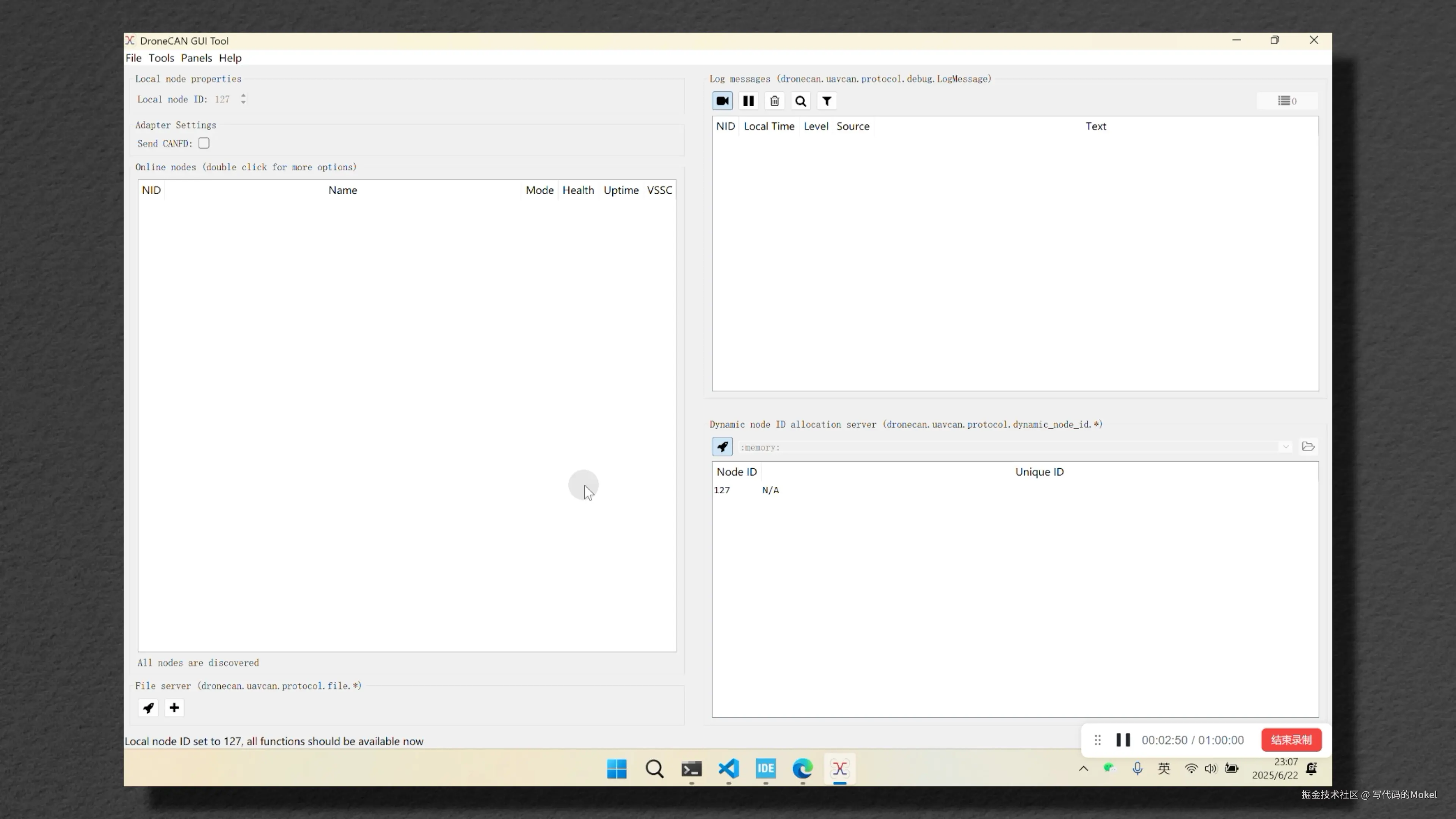This screenshot has width=1456, height=819.
Task: Pause the log messages display
Action: tap(748, 101)
